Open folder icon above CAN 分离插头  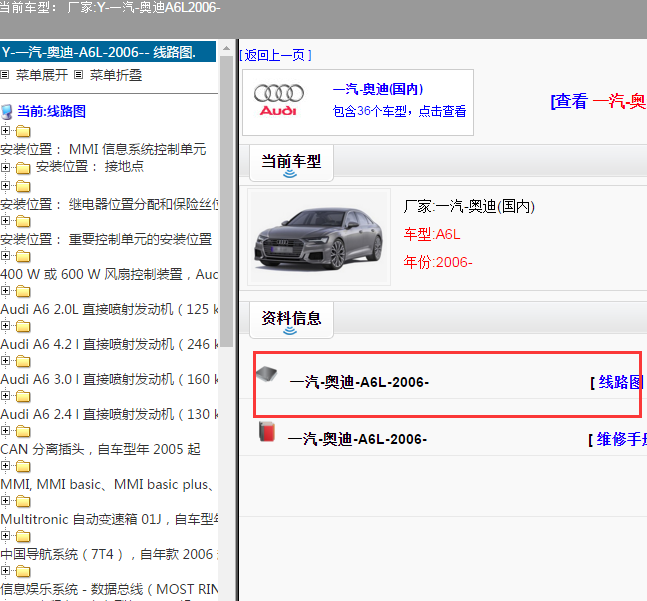(23, 432)
